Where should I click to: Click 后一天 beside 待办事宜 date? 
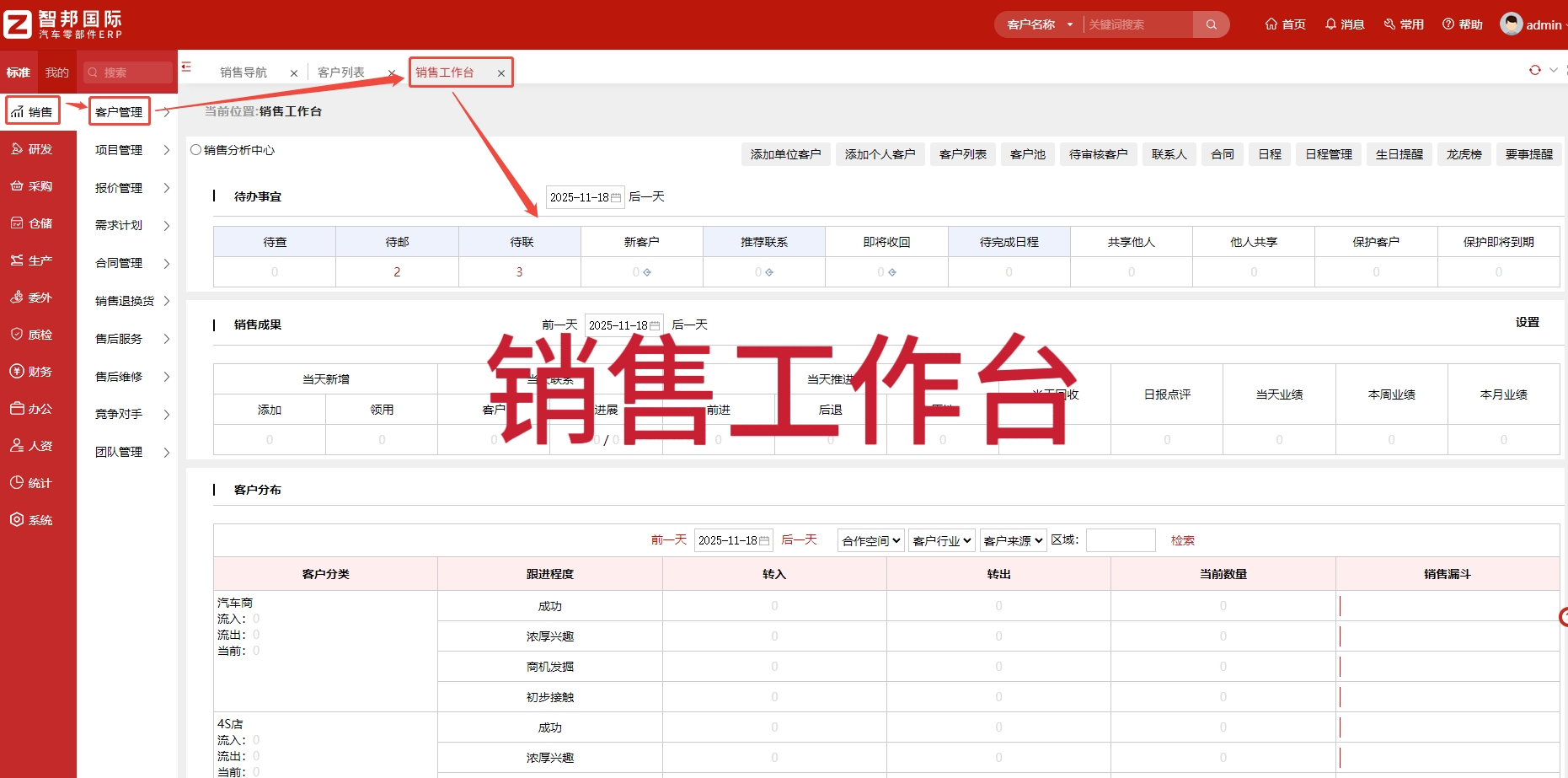tap(647, 196)
